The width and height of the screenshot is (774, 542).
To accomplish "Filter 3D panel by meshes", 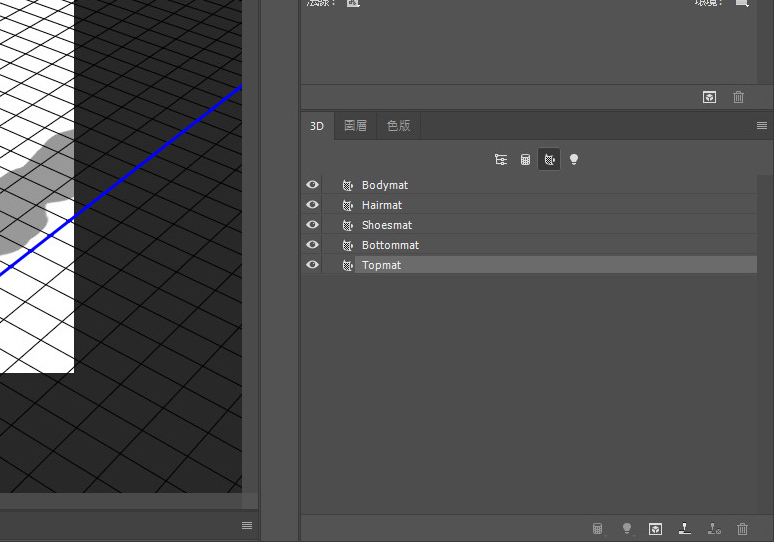I will pyautogui.click(x=525, y=160).
